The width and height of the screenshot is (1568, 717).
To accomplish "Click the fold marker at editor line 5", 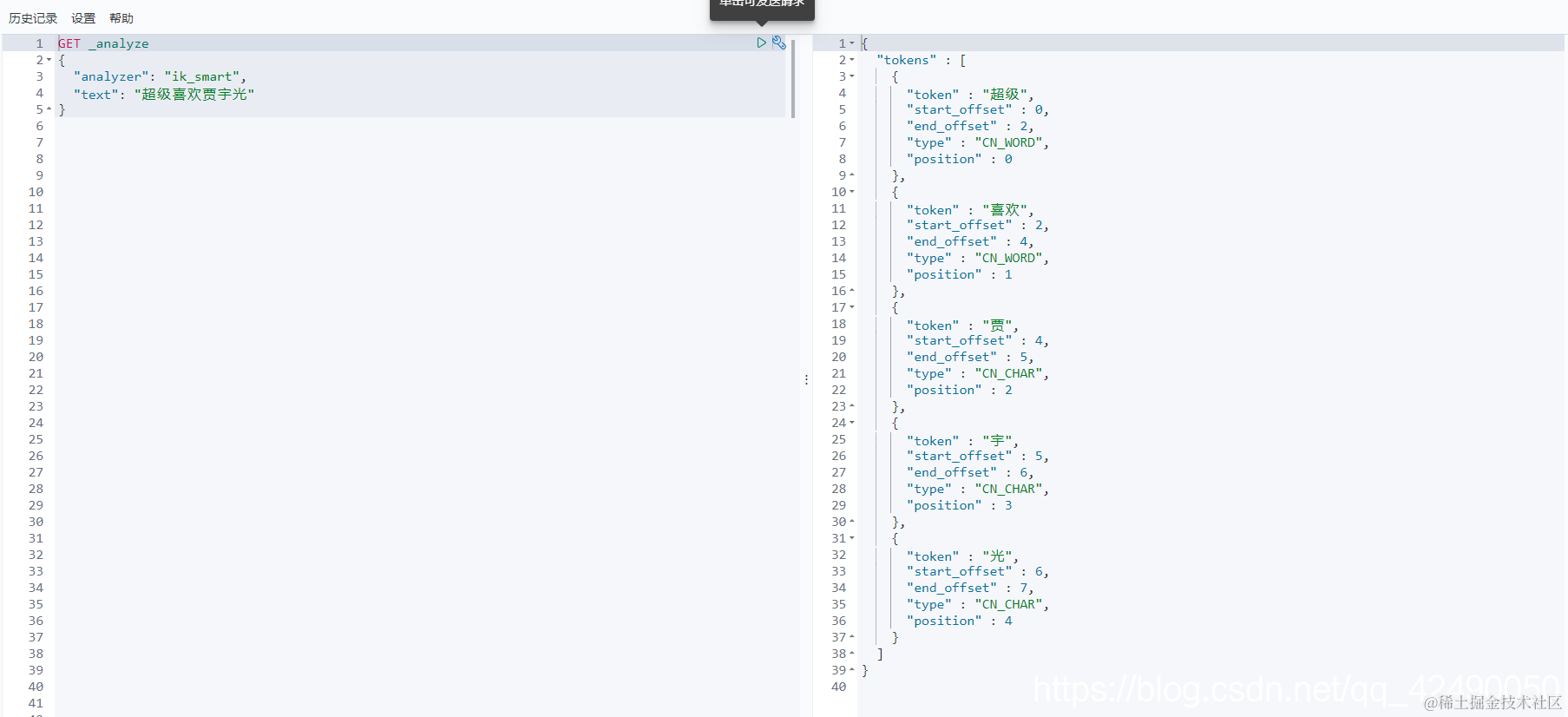I will (49, 109).
